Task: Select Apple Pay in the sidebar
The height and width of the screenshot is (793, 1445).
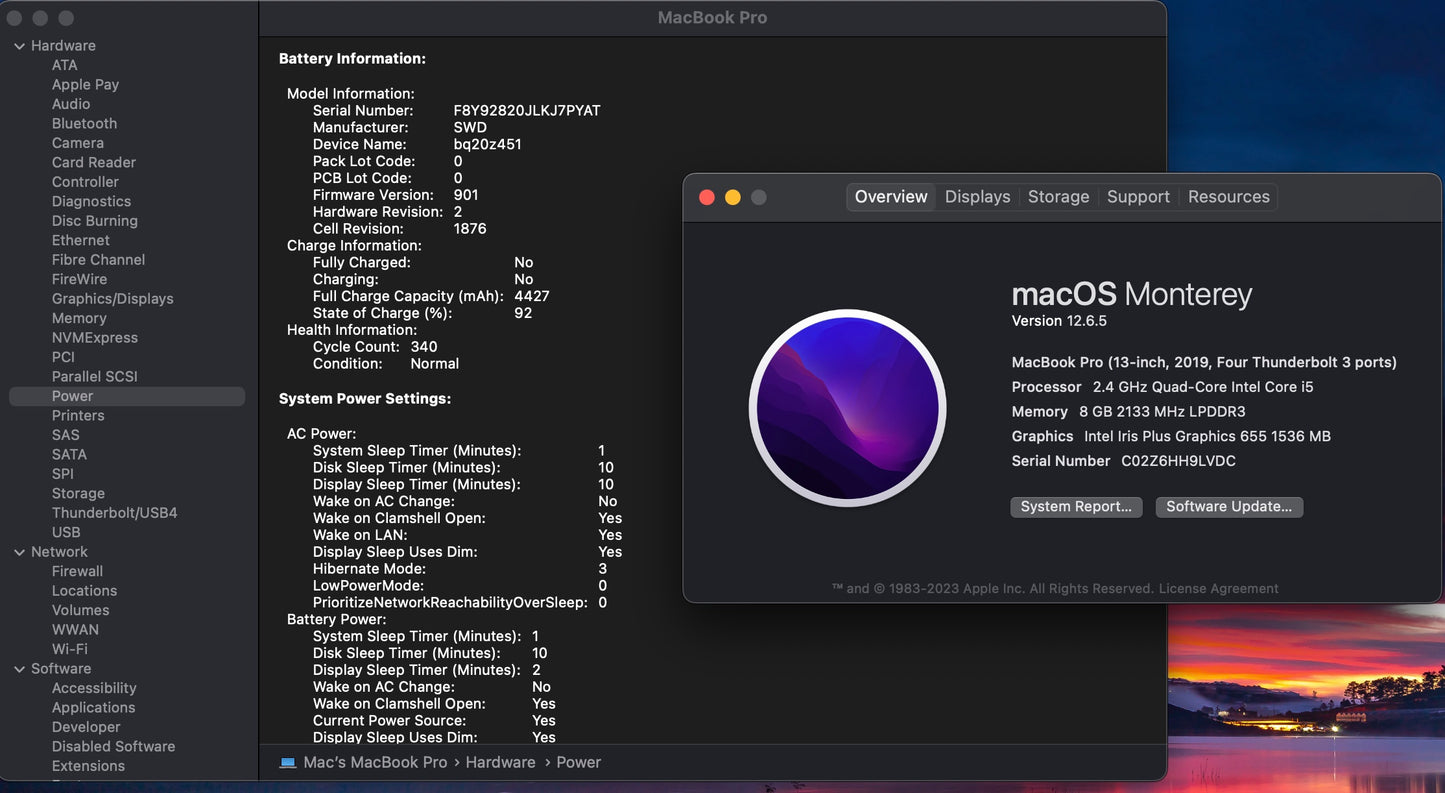Action: pyautogui.click(x=85, y=85)
